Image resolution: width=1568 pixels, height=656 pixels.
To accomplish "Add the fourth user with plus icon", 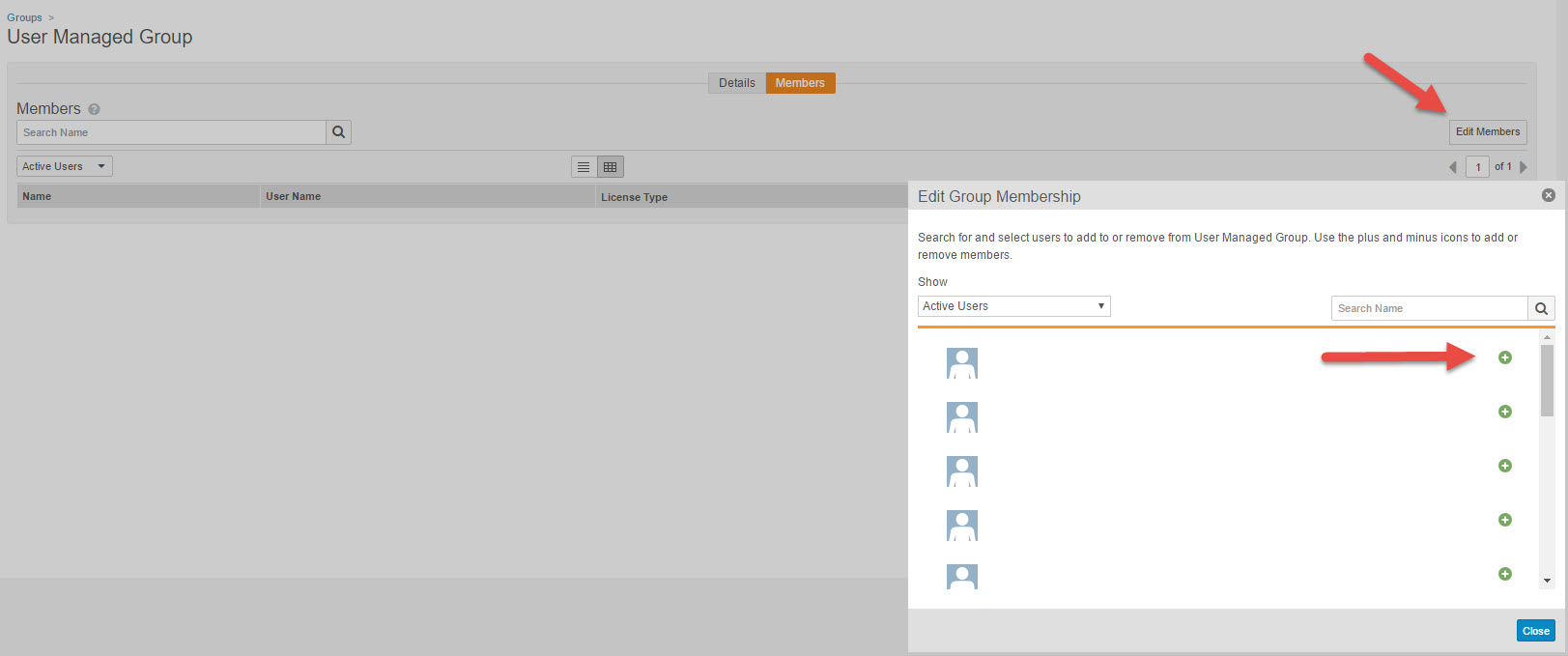I will click(1504, 520).
